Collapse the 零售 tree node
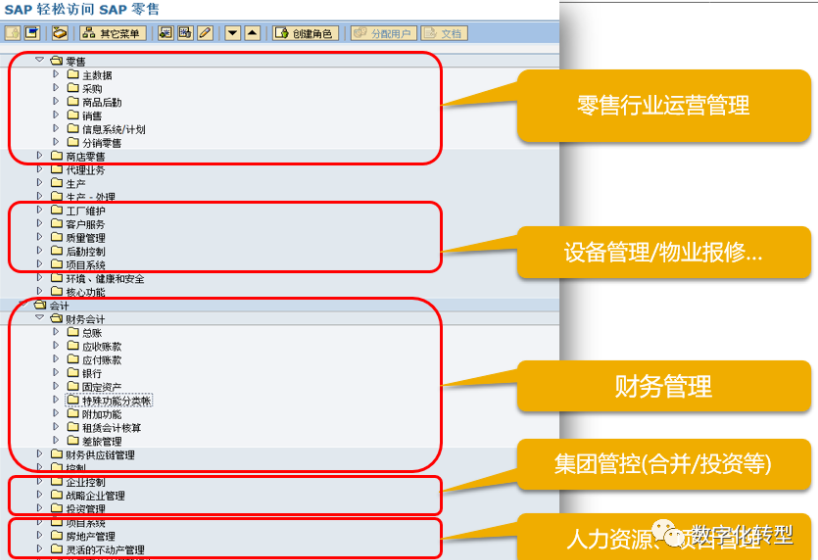This screenshot has height=560, width=818. click(x=40, y=60)
